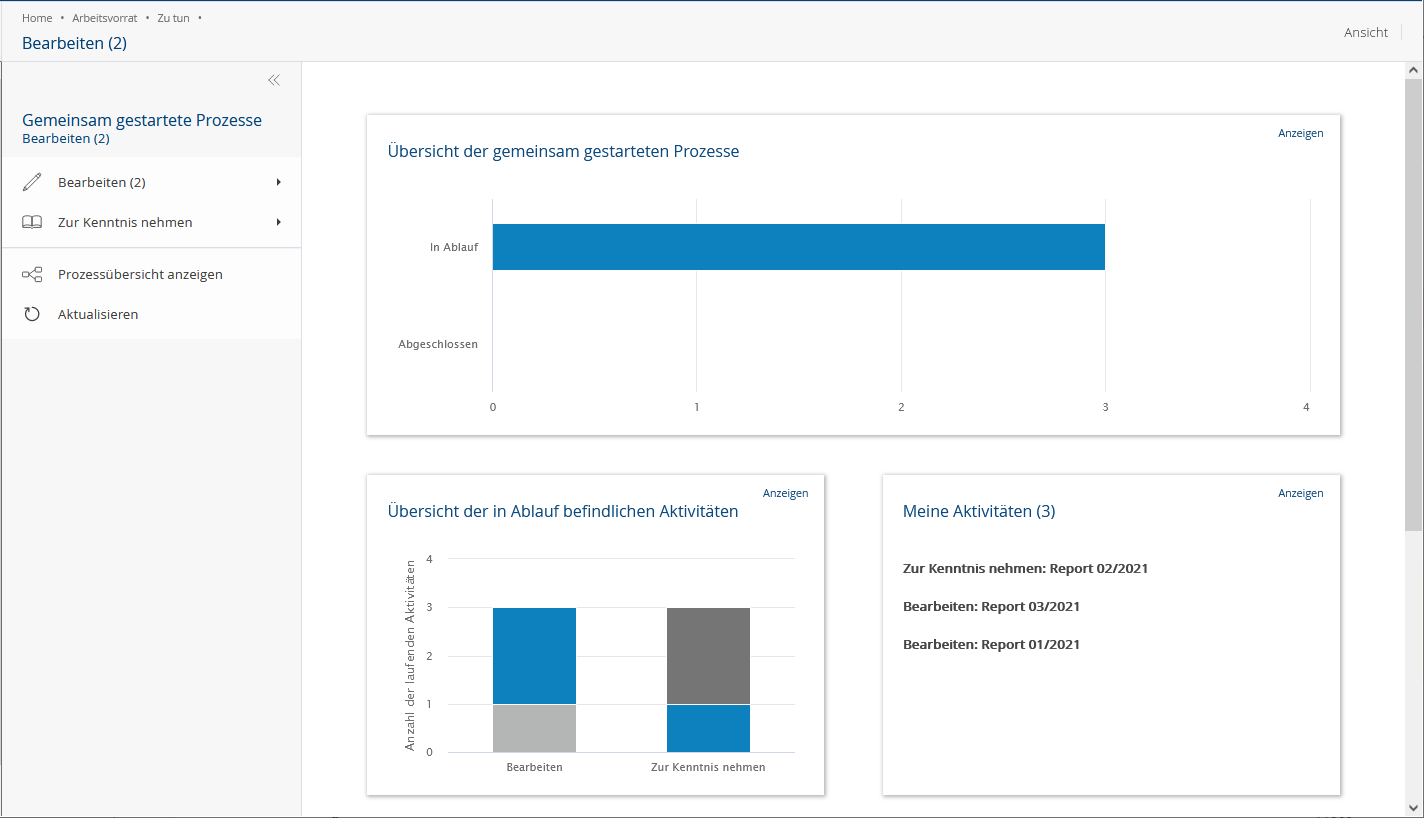
Task: Click the Gemeinsam gestartete Prozesse sidebar heading
Action: click(142, 120)
